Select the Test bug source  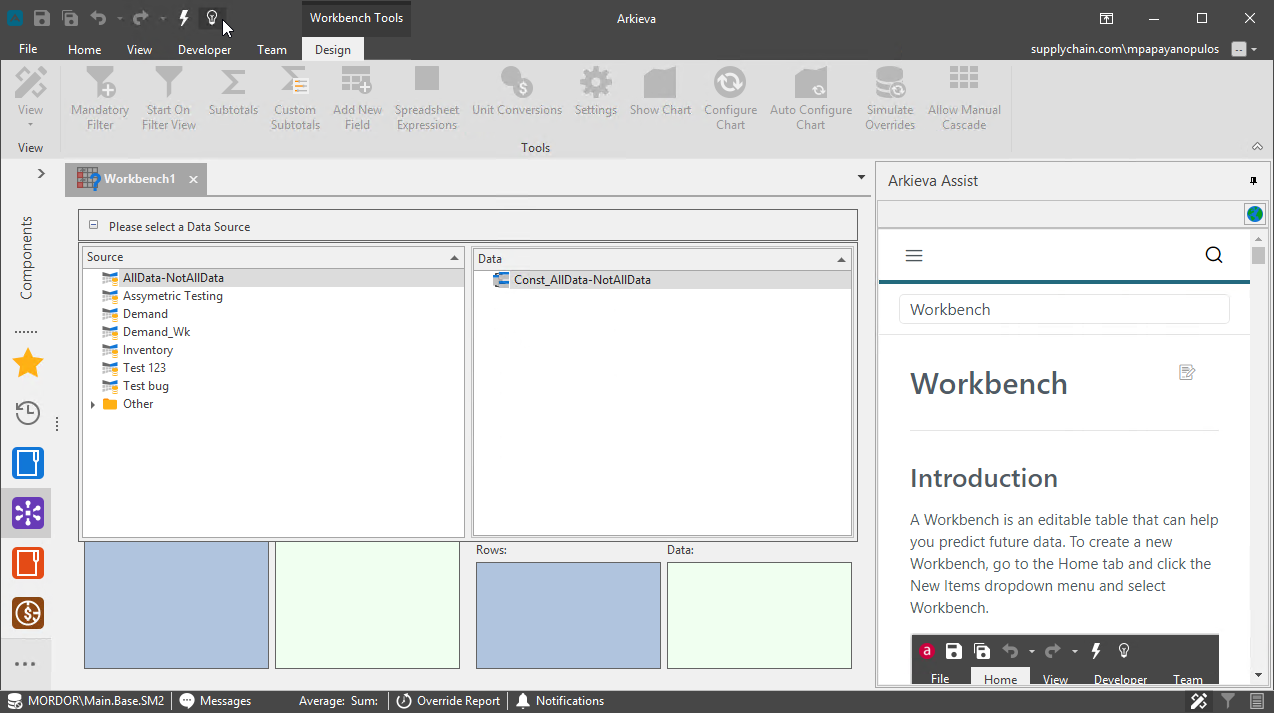146,386
